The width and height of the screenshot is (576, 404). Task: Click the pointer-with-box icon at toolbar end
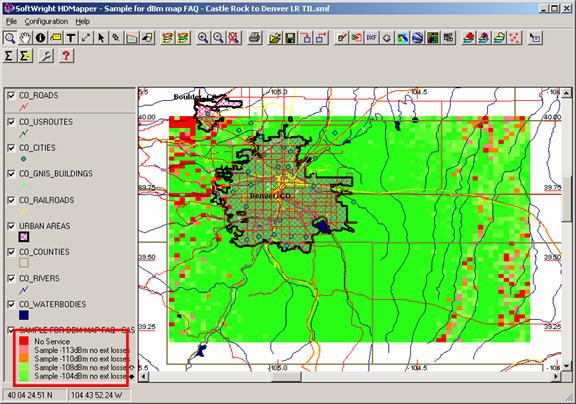(x=535, y=38)
